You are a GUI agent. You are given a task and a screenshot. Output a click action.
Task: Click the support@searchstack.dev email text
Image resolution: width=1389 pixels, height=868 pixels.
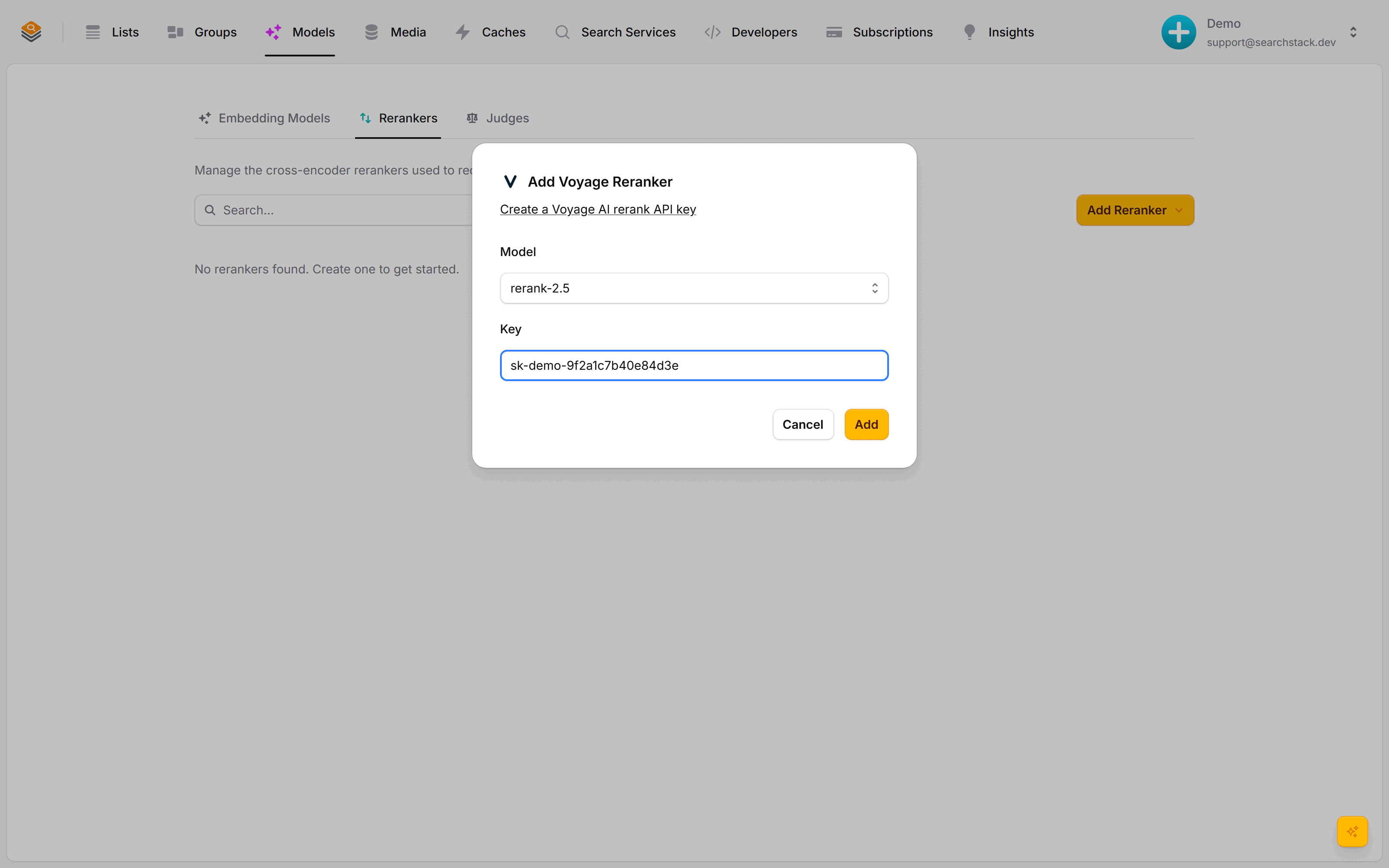1271,43
